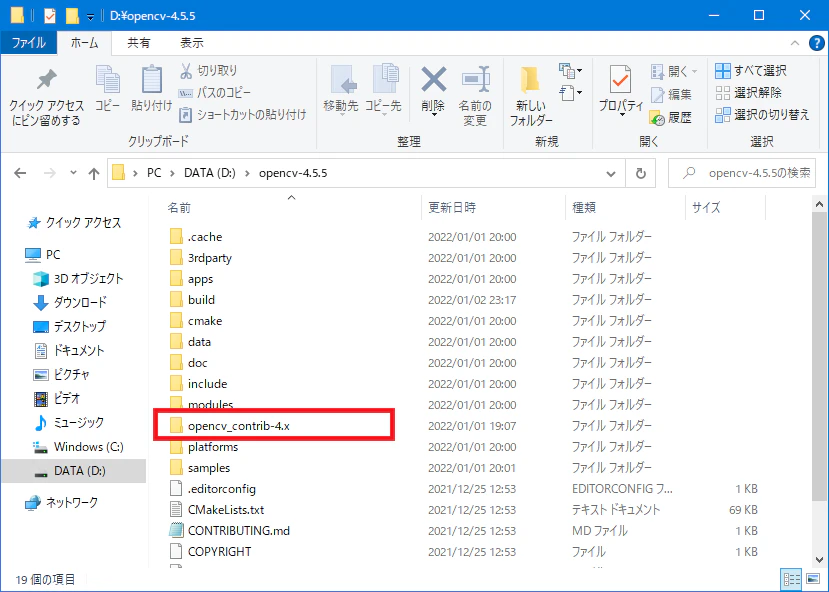The width and height of the screenshot is (829, 592).
Task: Click the Edit ribbon command
Action: tap(671, 94)
